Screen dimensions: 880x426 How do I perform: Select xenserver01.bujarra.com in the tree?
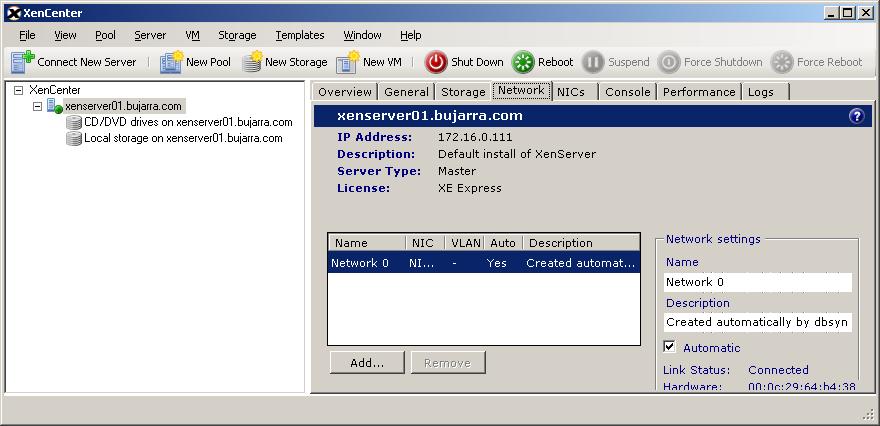123,106
